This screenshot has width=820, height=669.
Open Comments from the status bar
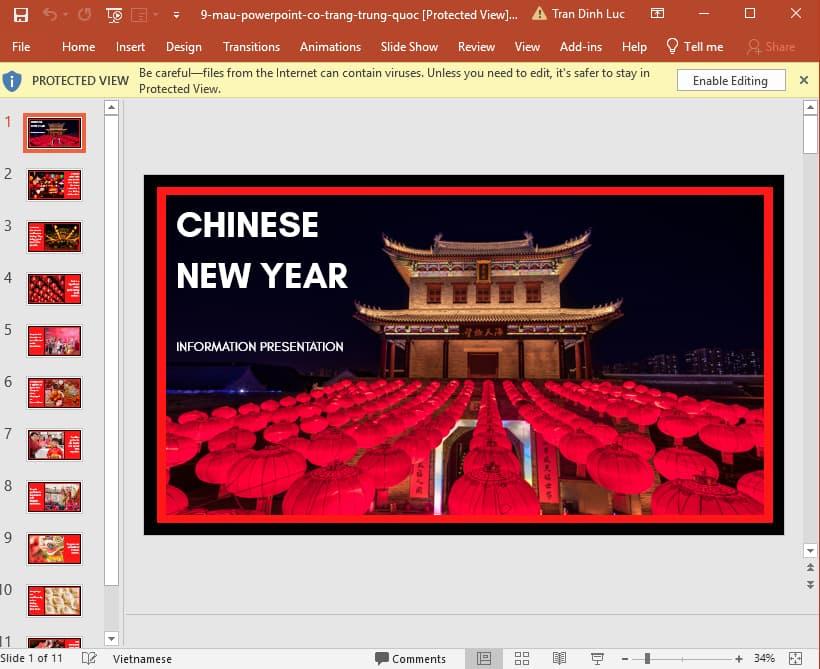coord(413,658)
